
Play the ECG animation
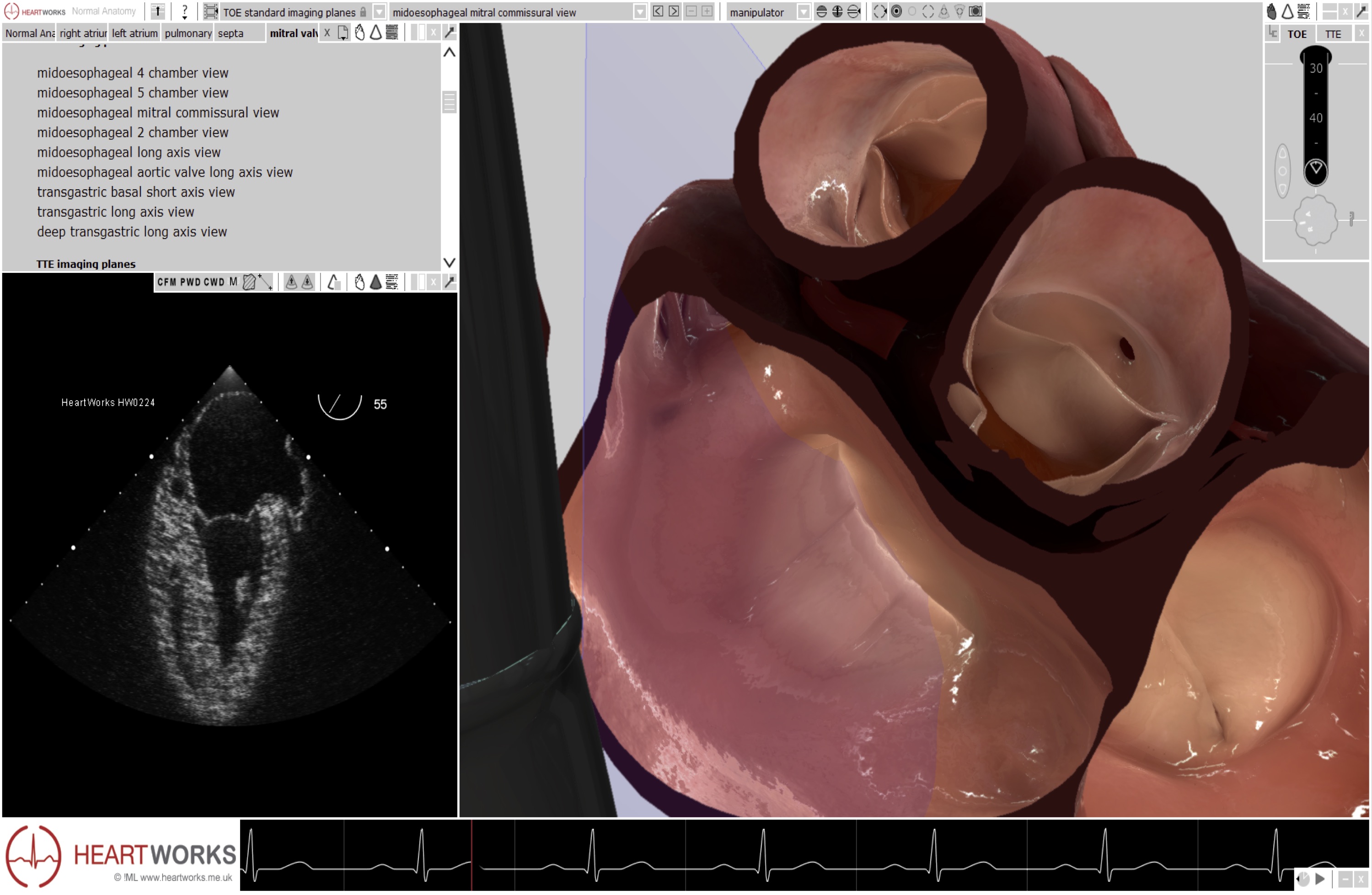[1320, 880]
